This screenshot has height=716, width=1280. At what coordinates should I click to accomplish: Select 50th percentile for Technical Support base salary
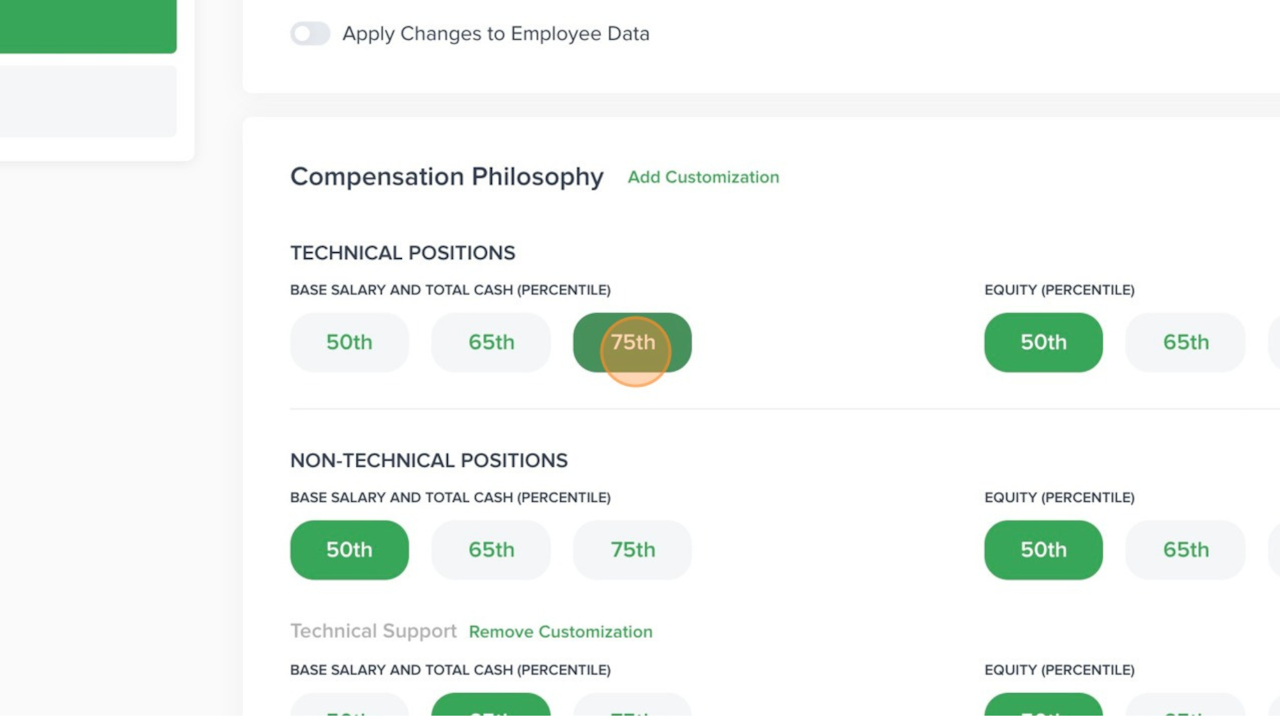click(x=349, y=706)
